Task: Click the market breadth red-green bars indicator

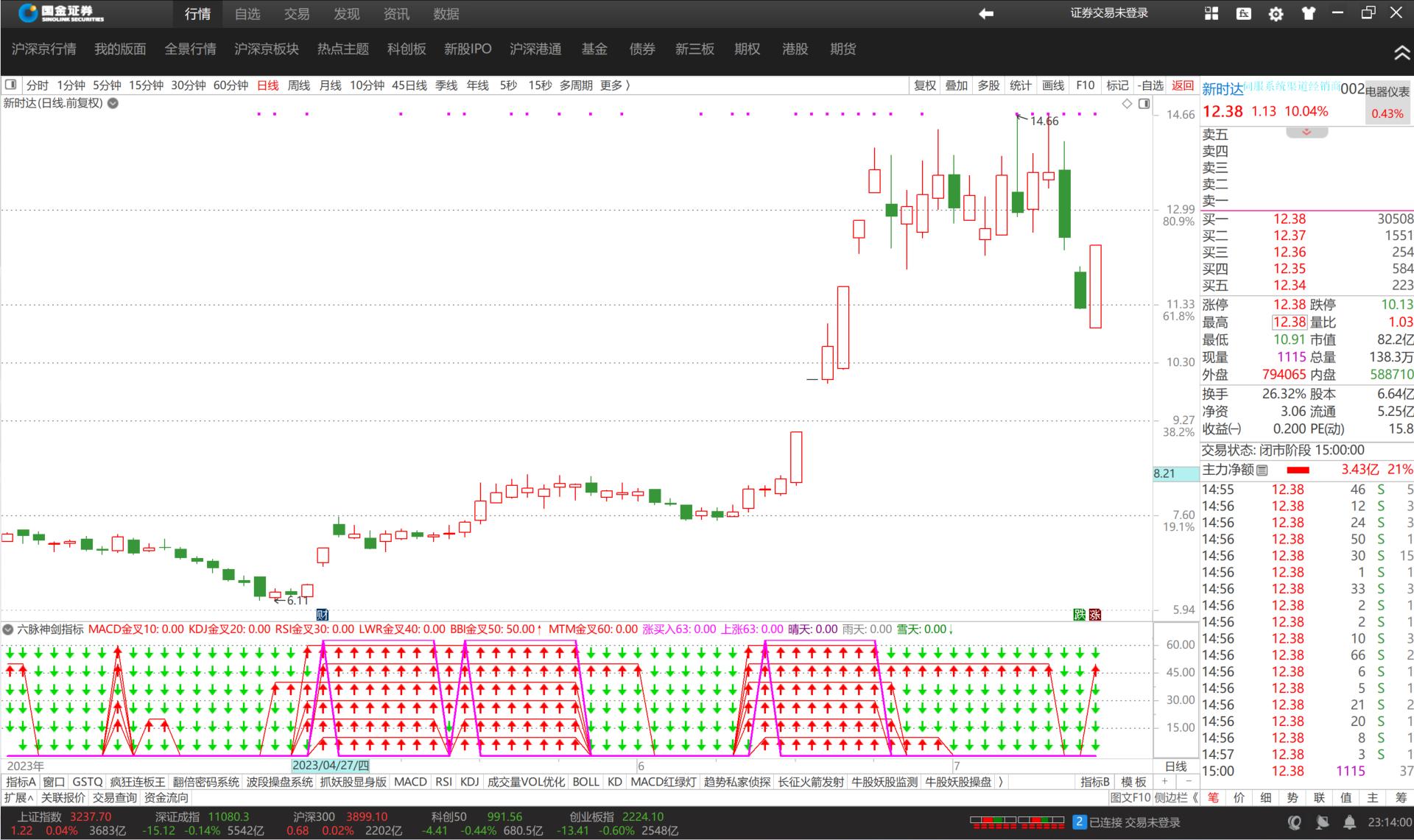Action: (x=1017, y=822)
